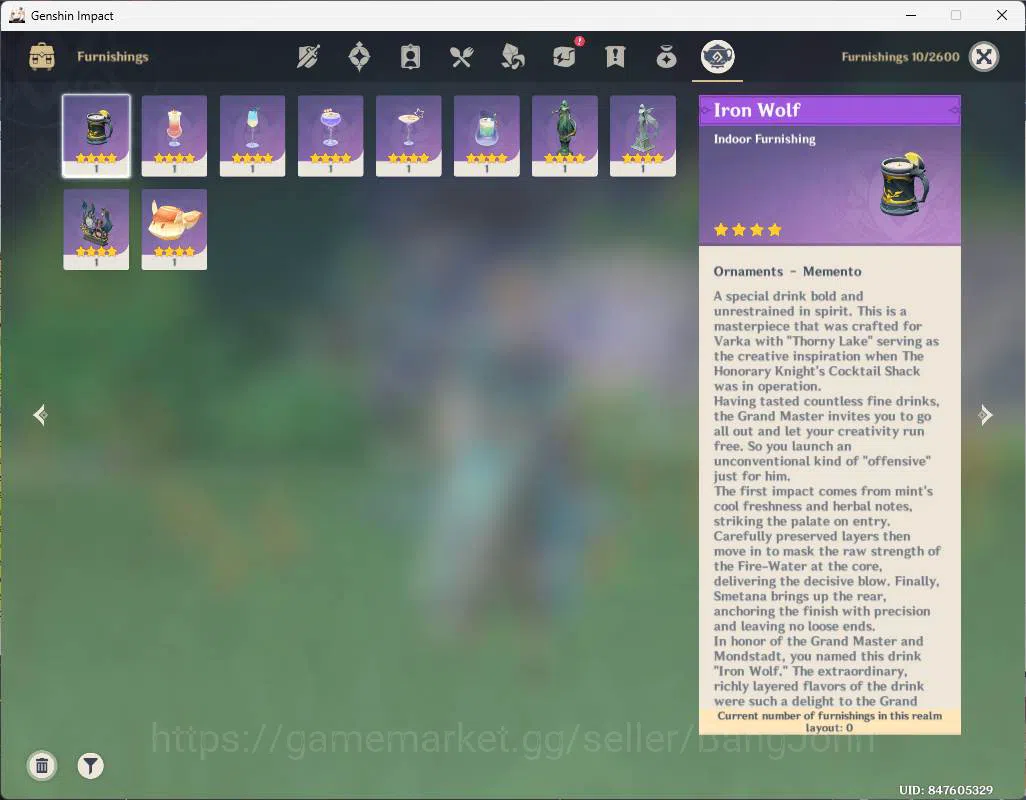Screen dimensions: 1026x800
Task: Select the tall blue-yellow drink furnishing
Action: click(253, 136)
